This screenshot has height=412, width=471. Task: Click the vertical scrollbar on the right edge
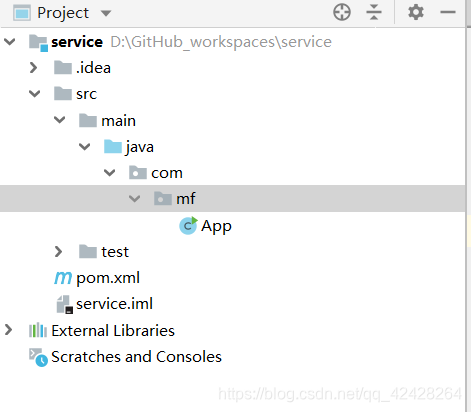tap(468, 206)
